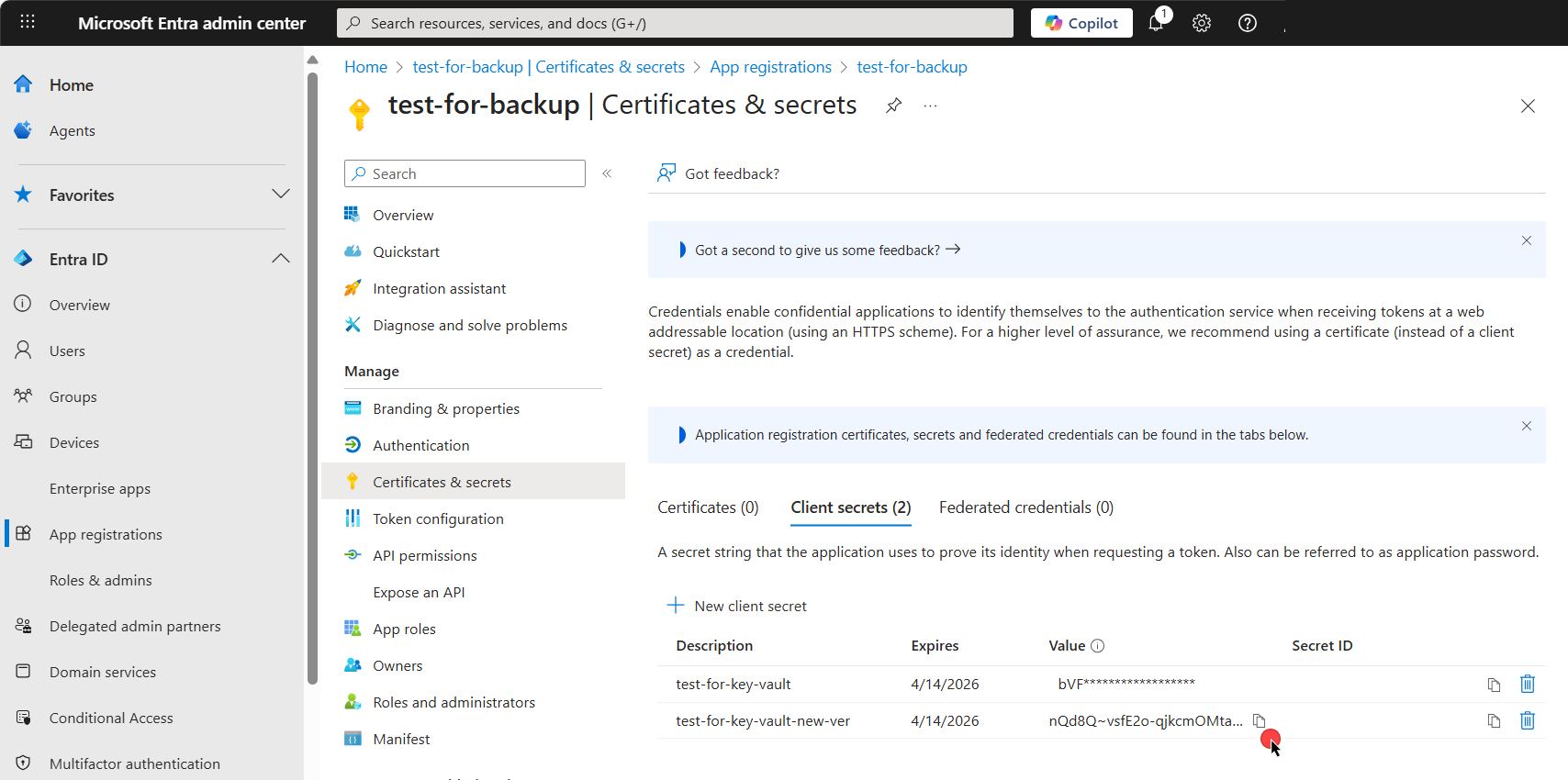Image resolution: width=1568 pixels, height=780 pixels.
Task: Click the resource menu search box
Action: [x=465, y=173]
